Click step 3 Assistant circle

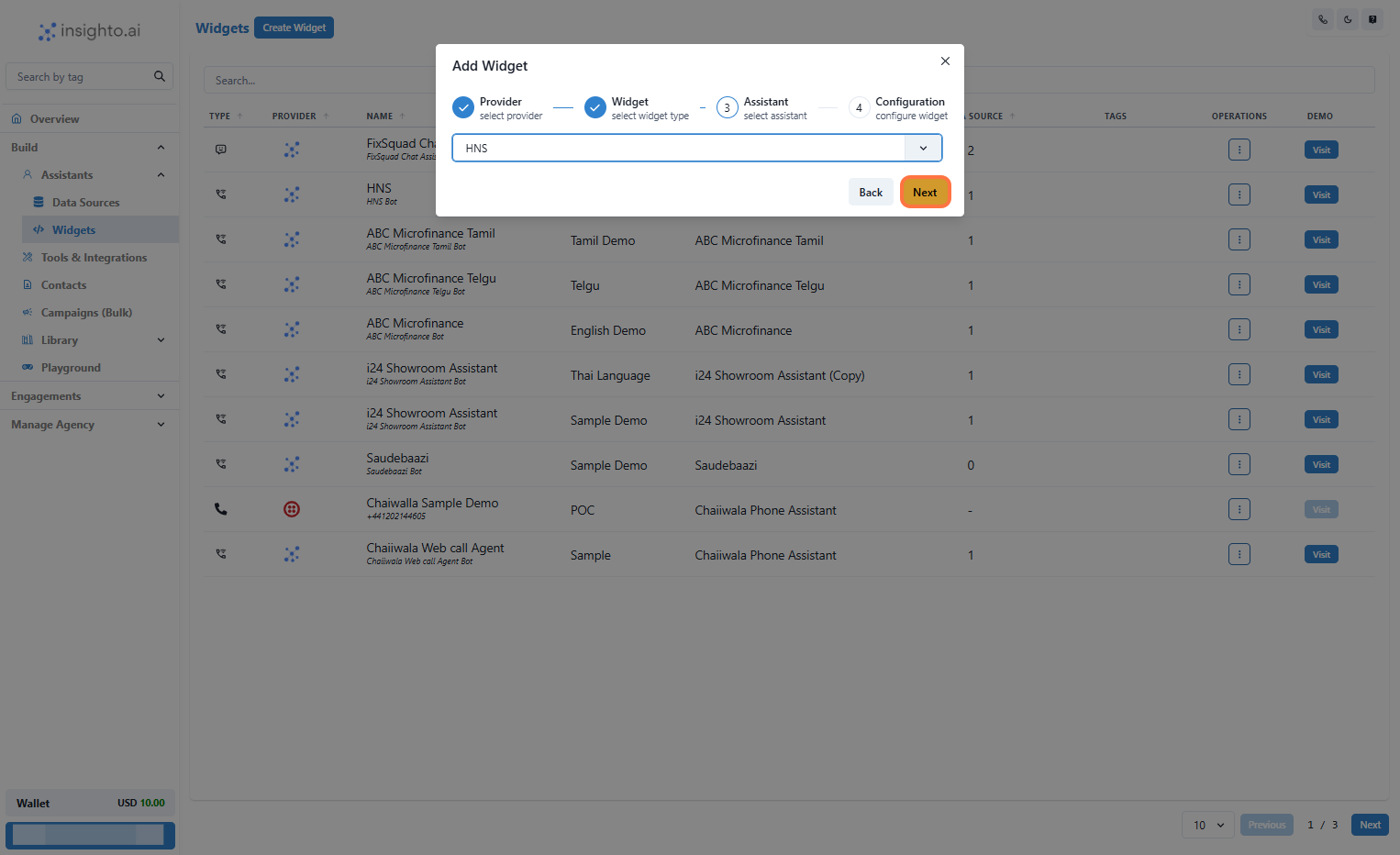pyautogui.click(x=728, y=107)
